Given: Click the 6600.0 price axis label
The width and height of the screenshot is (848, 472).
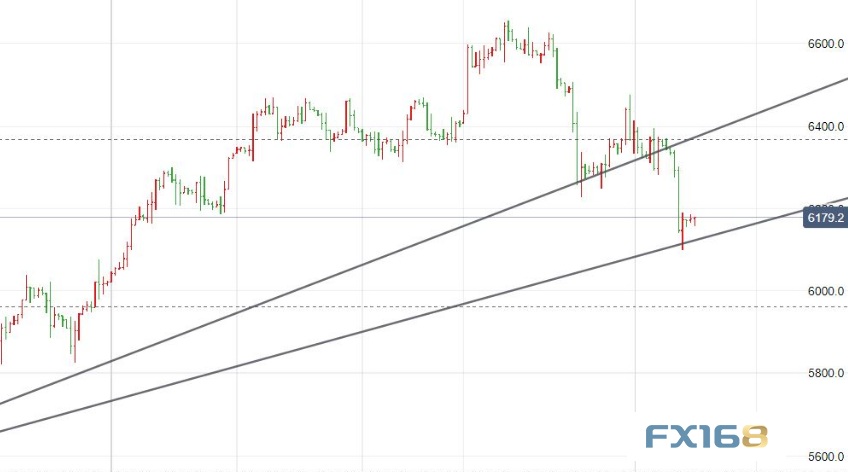Looking at the screenshot, I should [x=826, y=44].
